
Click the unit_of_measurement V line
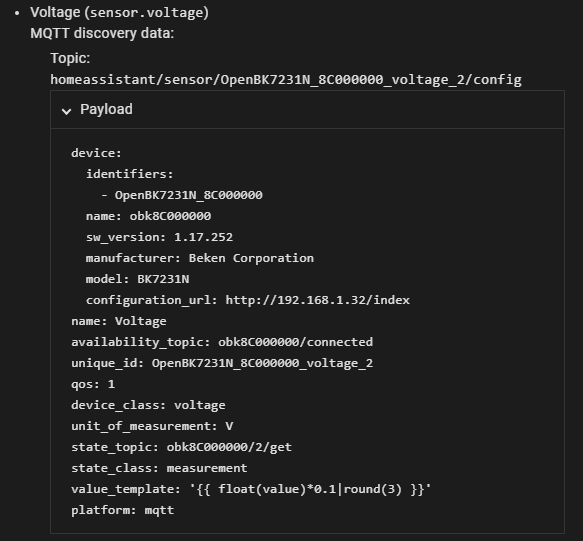pos(152,426)
